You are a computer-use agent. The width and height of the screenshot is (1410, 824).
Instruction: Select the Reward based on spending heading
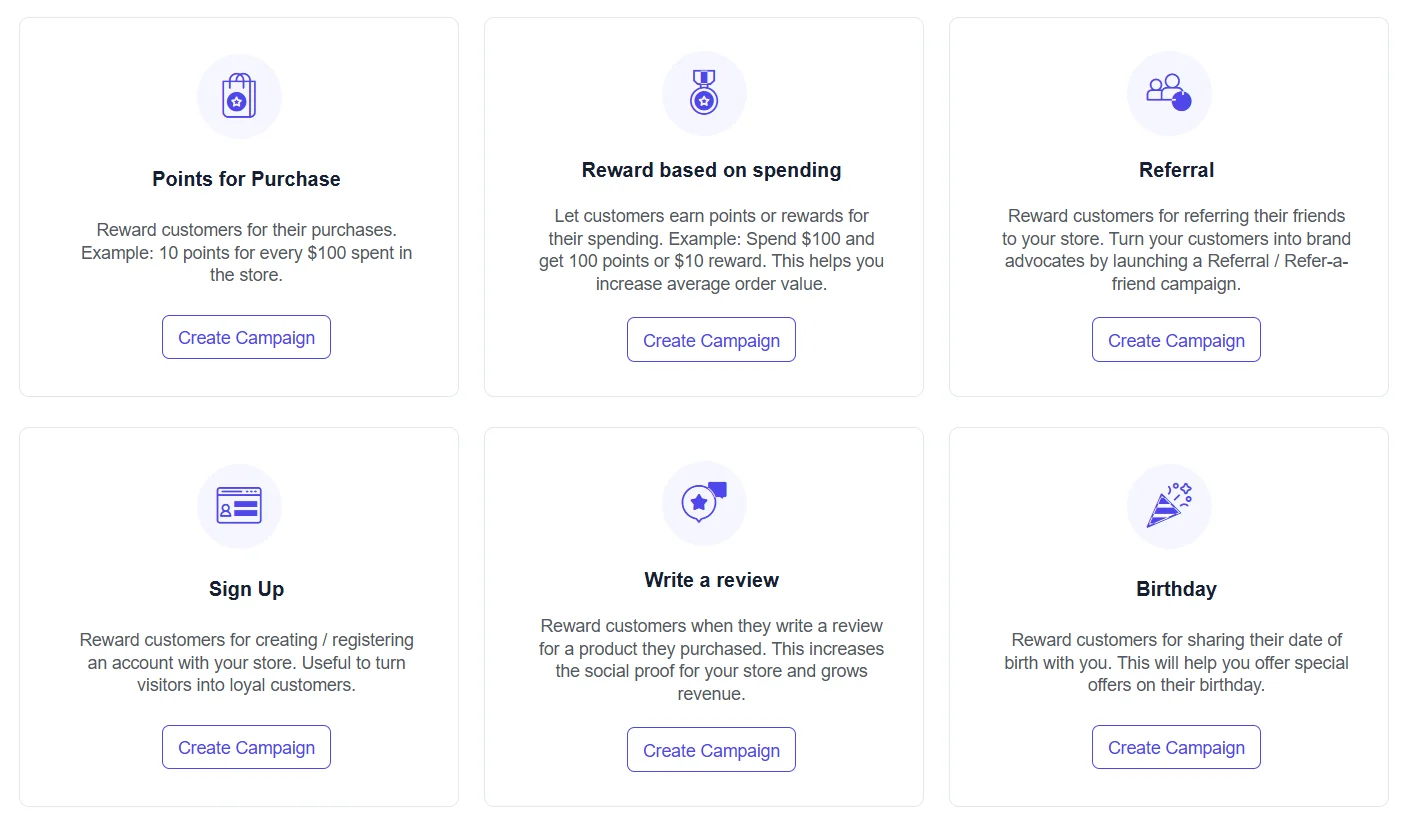point(711,170)
